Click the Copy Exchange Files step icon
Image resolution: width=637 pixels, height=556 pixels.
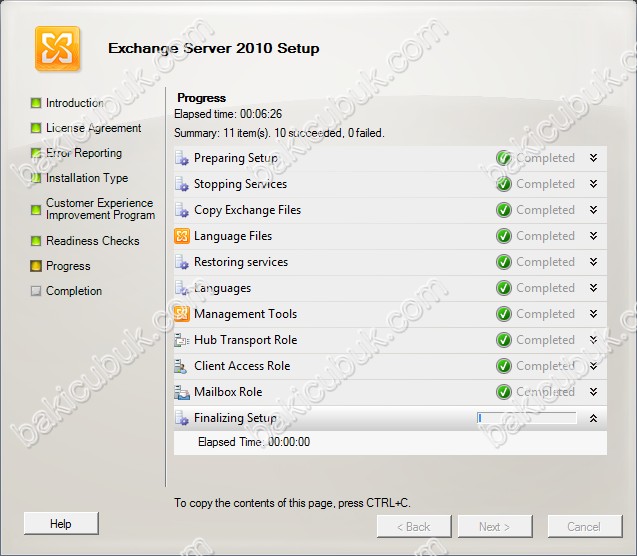pos(182,210)
